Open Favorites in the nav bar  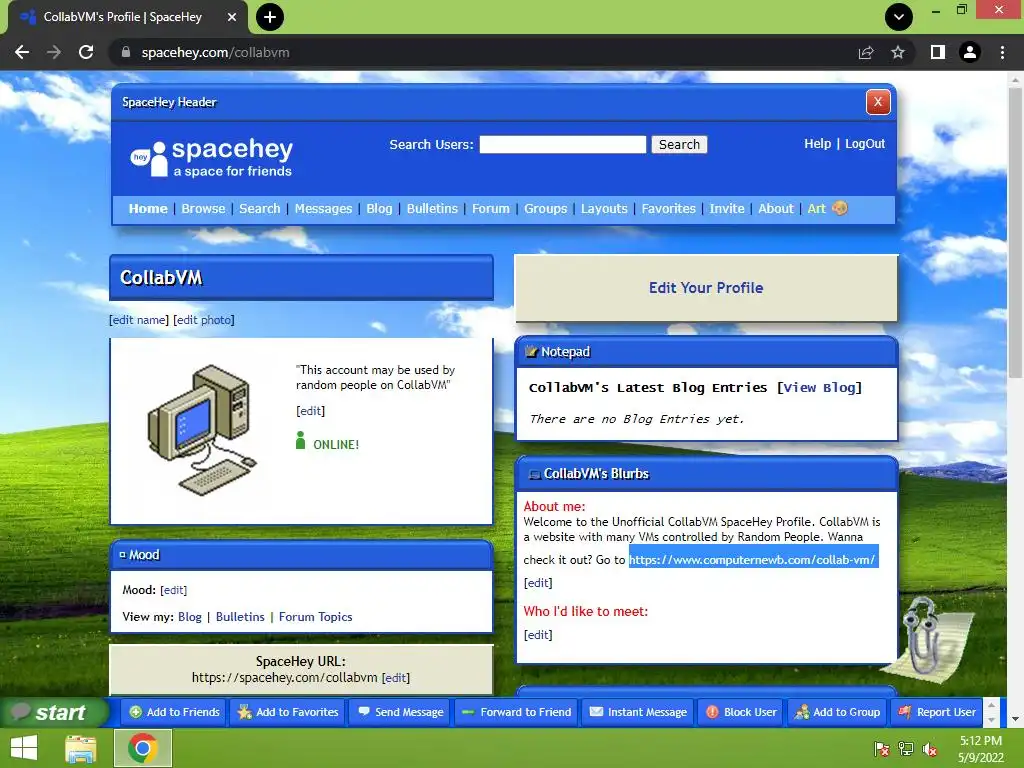pos(668,208)
